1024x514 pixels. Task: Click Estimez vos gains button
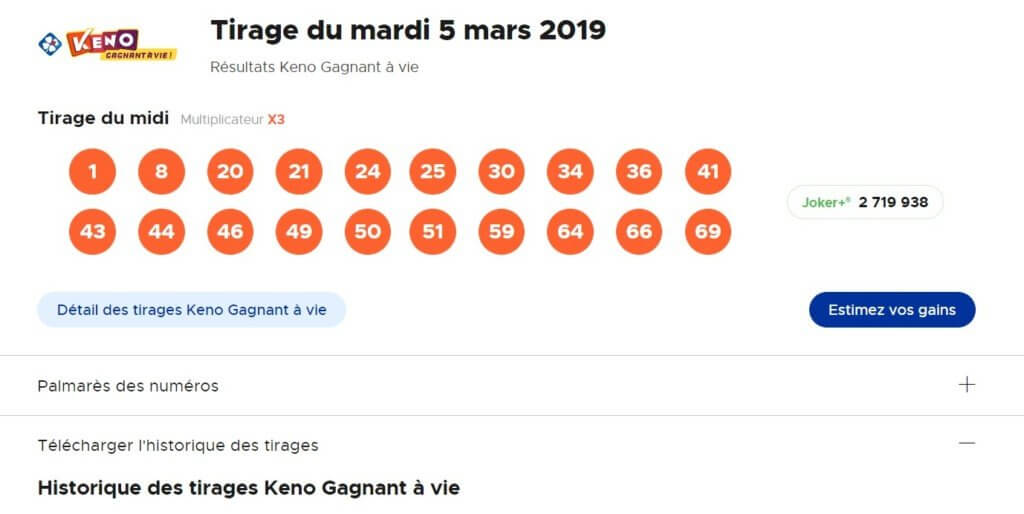click(892, 310)
